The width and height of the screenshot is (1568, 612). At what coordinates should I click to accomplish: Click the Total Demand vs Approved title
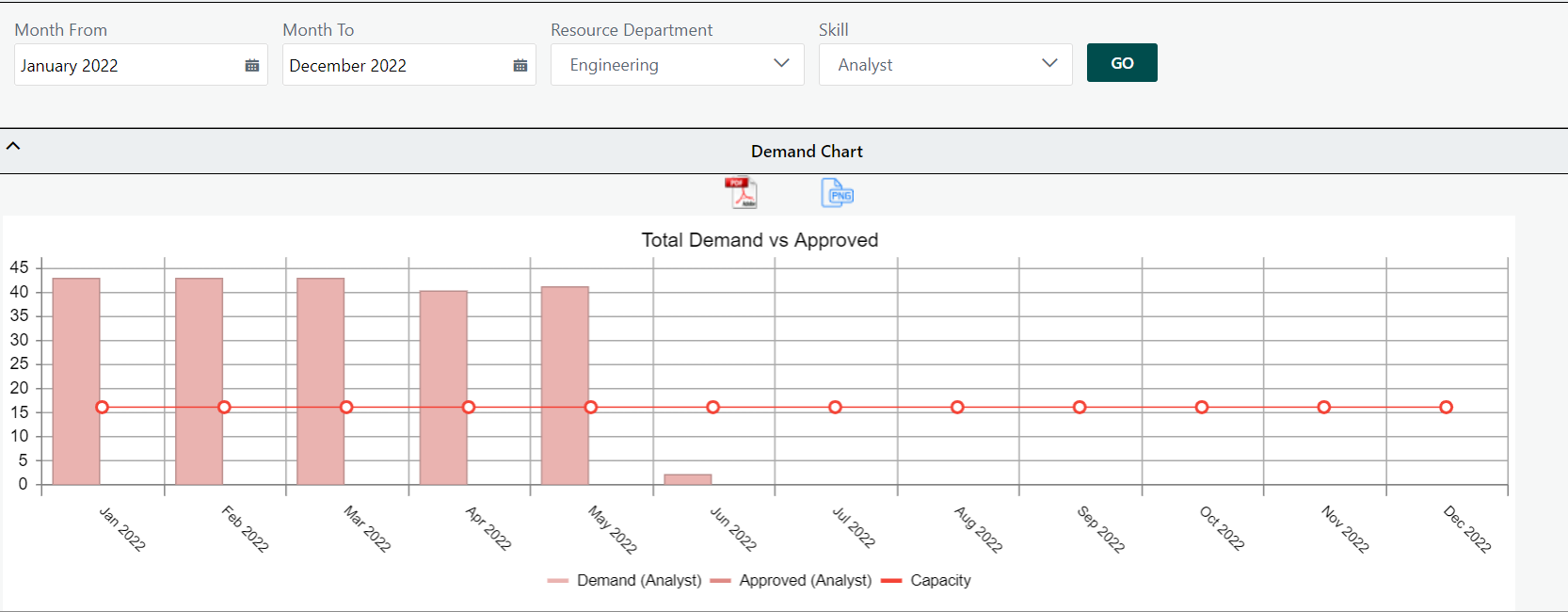click(x=760, y=240)
